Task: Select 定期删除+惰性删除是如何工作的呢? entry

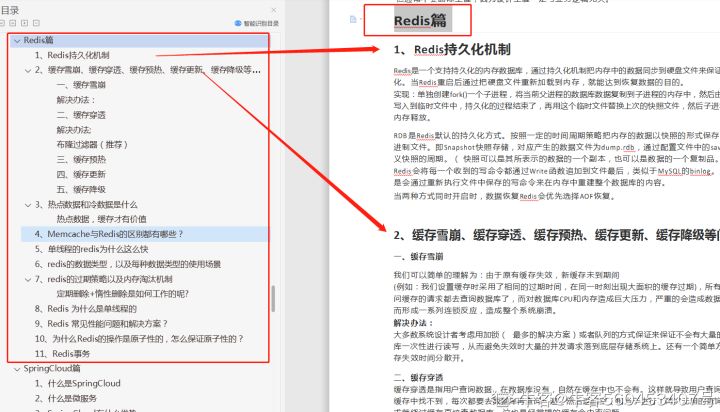Action: 123,293
